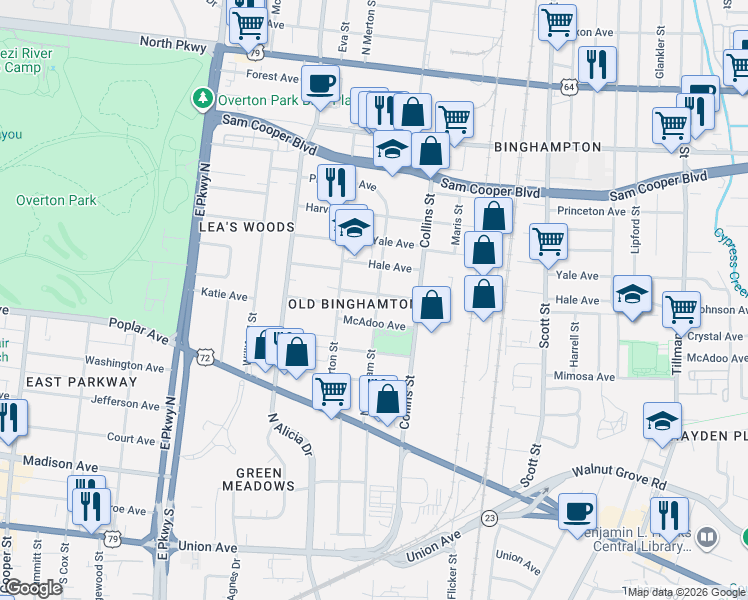The height and width of the screenshot is (600, 748).
Task: Select the Overton Park tree pin
Action: [203, 99]
